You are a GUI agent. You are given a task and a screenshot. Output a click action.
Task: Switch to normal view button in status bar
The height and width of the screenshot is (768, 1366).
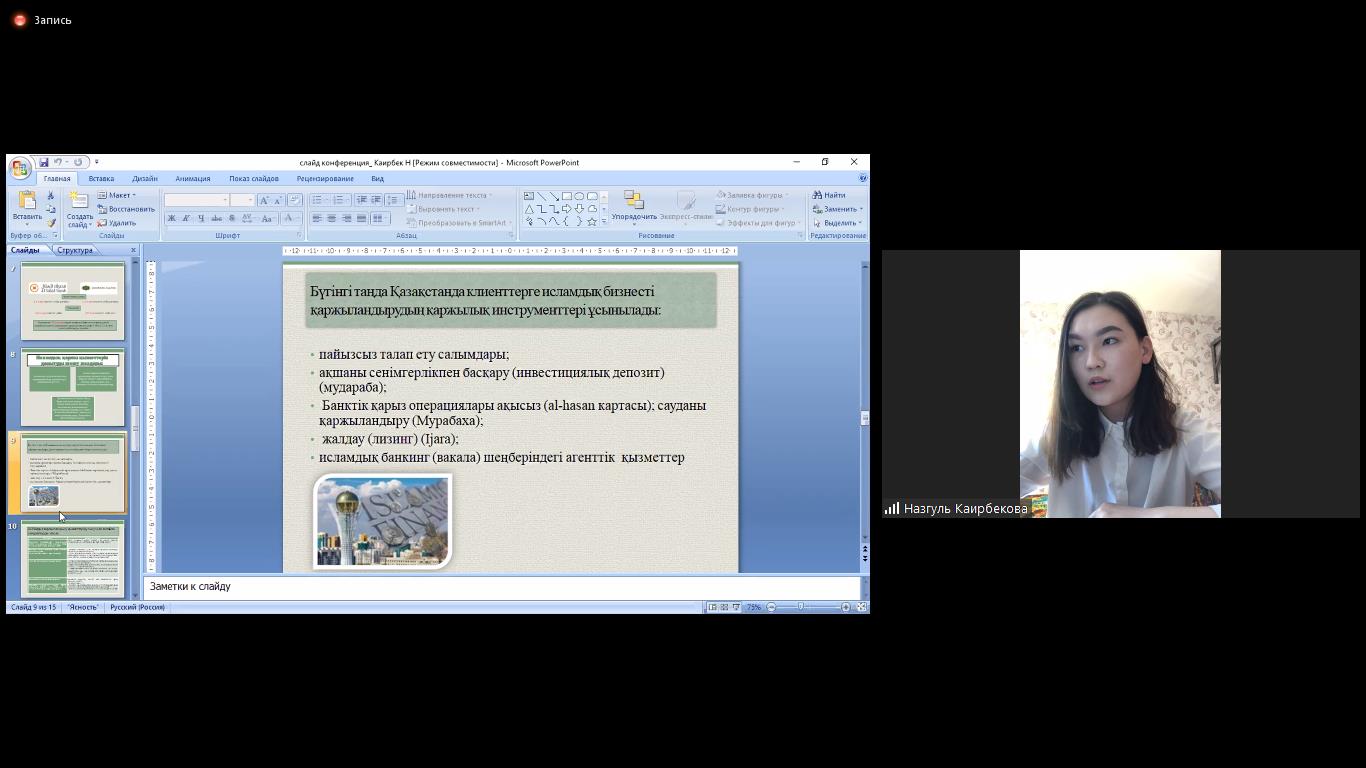tap(712, 607)
